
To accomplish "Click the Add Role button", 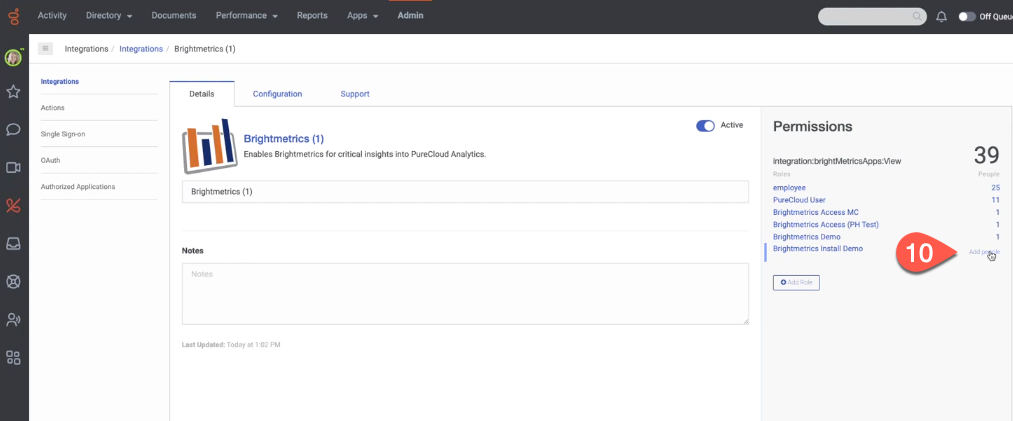I will (797, 283).
